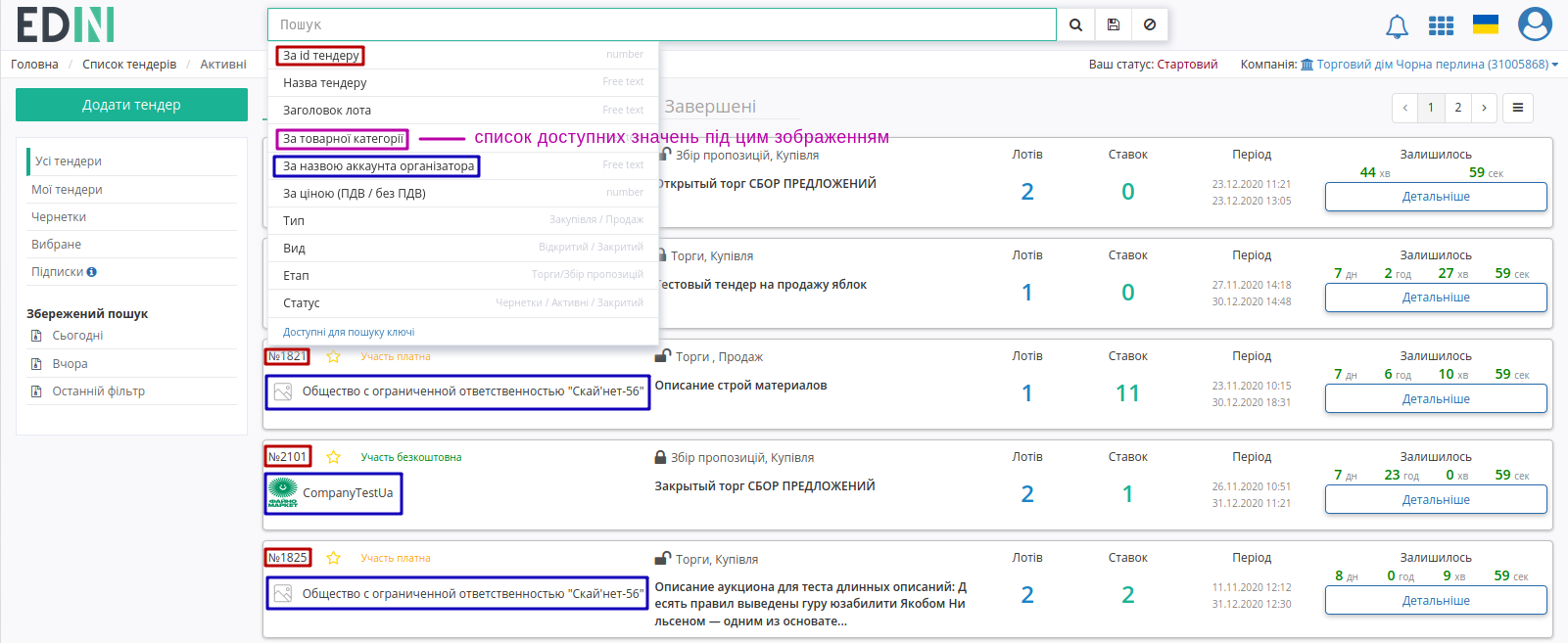The width and height of the screenshot is (1568, 643).
Task: Open the apps grid icon
Action: coord(1441,25)
